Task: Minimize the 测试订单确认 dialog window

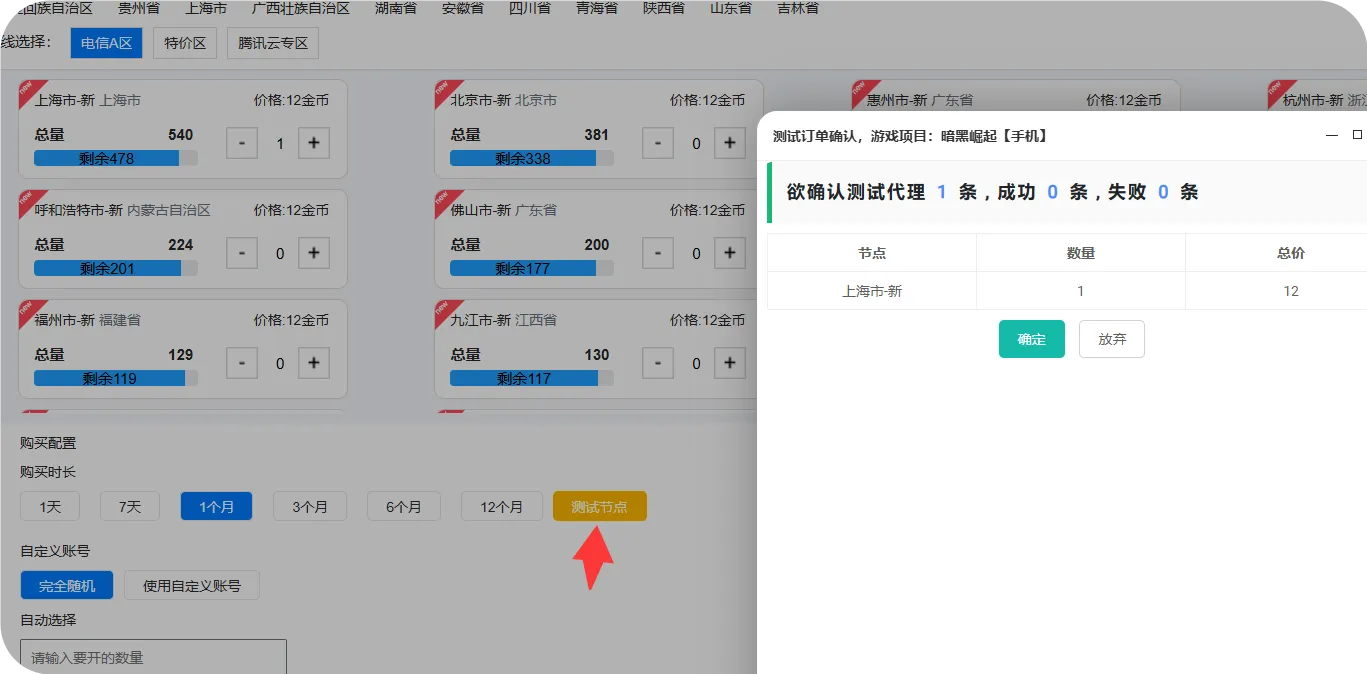Action: click(1331, 135)
